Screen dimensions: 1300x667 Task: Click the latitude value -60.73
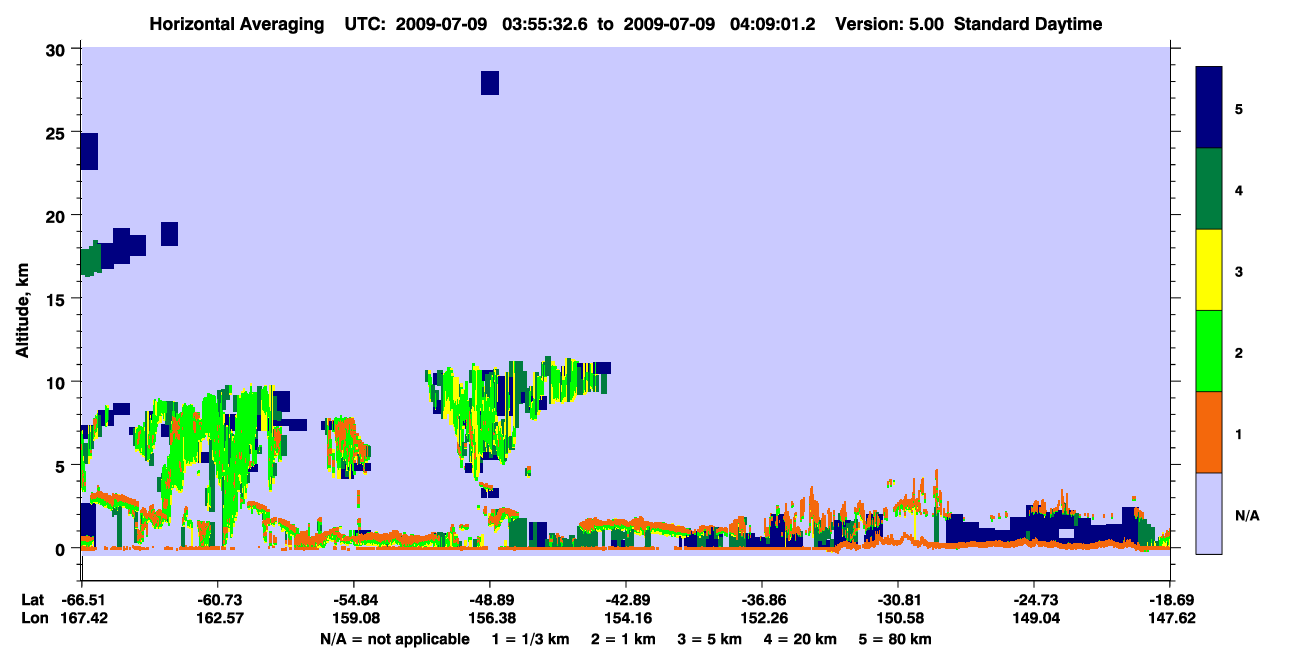pos(217,600)
